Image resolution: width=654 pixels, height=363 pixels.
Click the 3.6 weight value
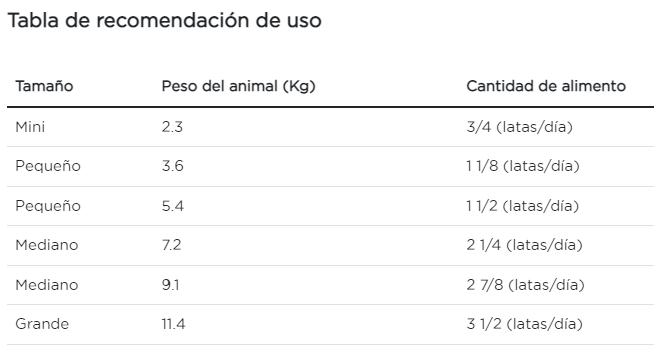(173, 166)
